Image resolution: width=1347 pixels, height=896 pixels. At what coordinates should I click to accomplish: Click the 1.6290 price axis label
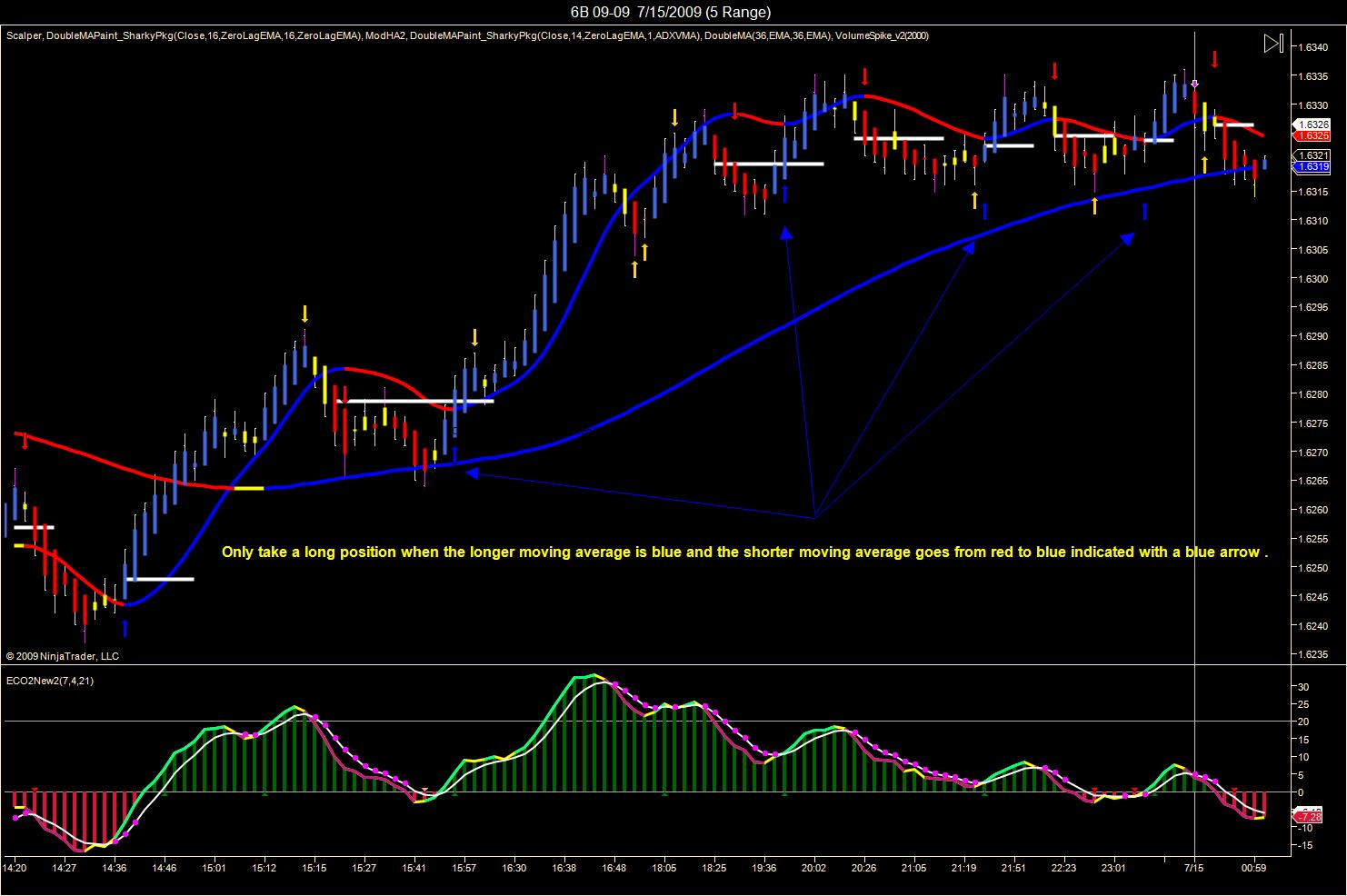tap(1313, 336)
